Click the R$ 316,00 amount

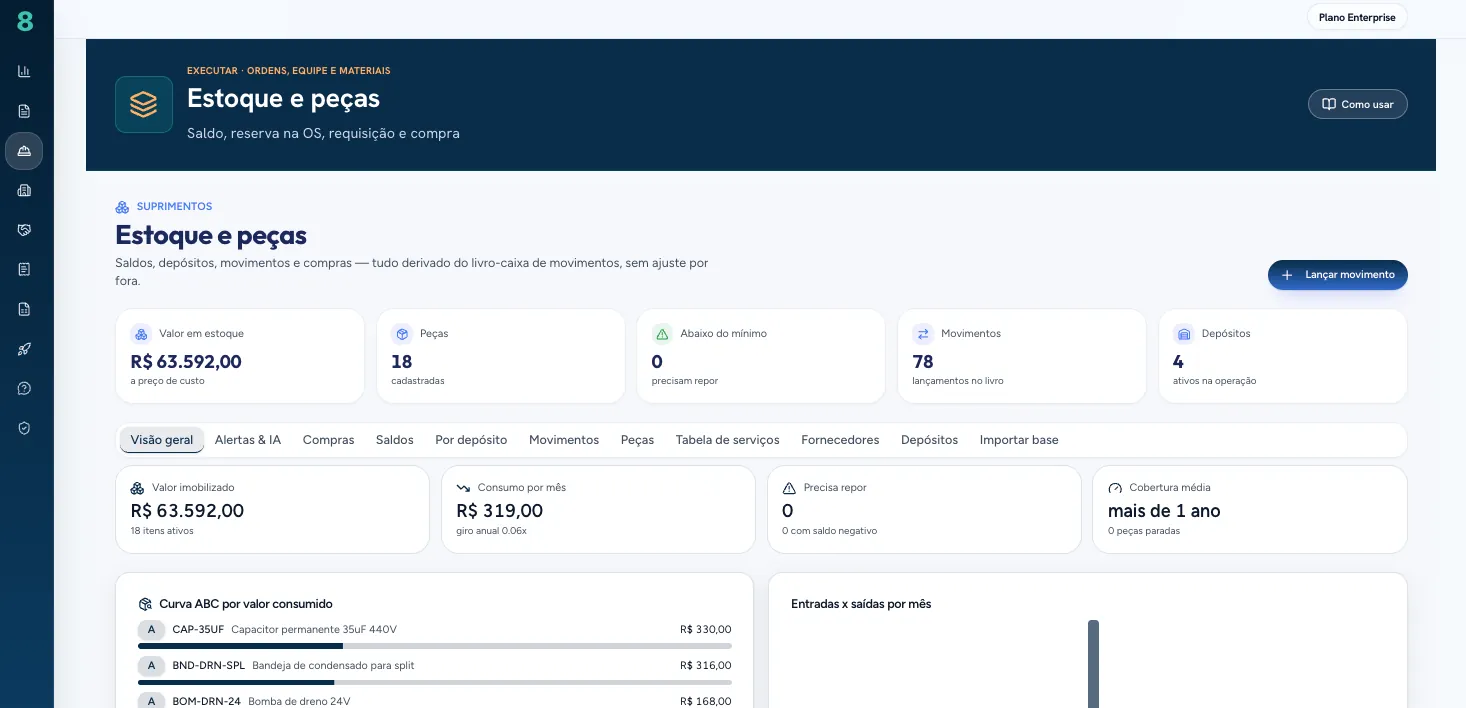706,666
